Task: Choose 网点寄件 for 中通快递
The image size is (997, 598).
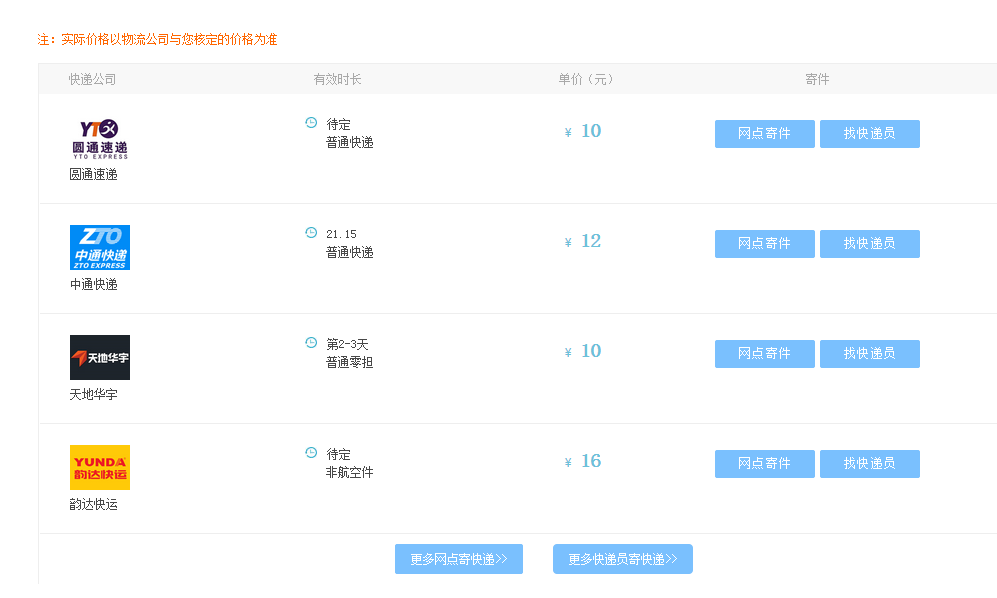Action: point(764,244)
